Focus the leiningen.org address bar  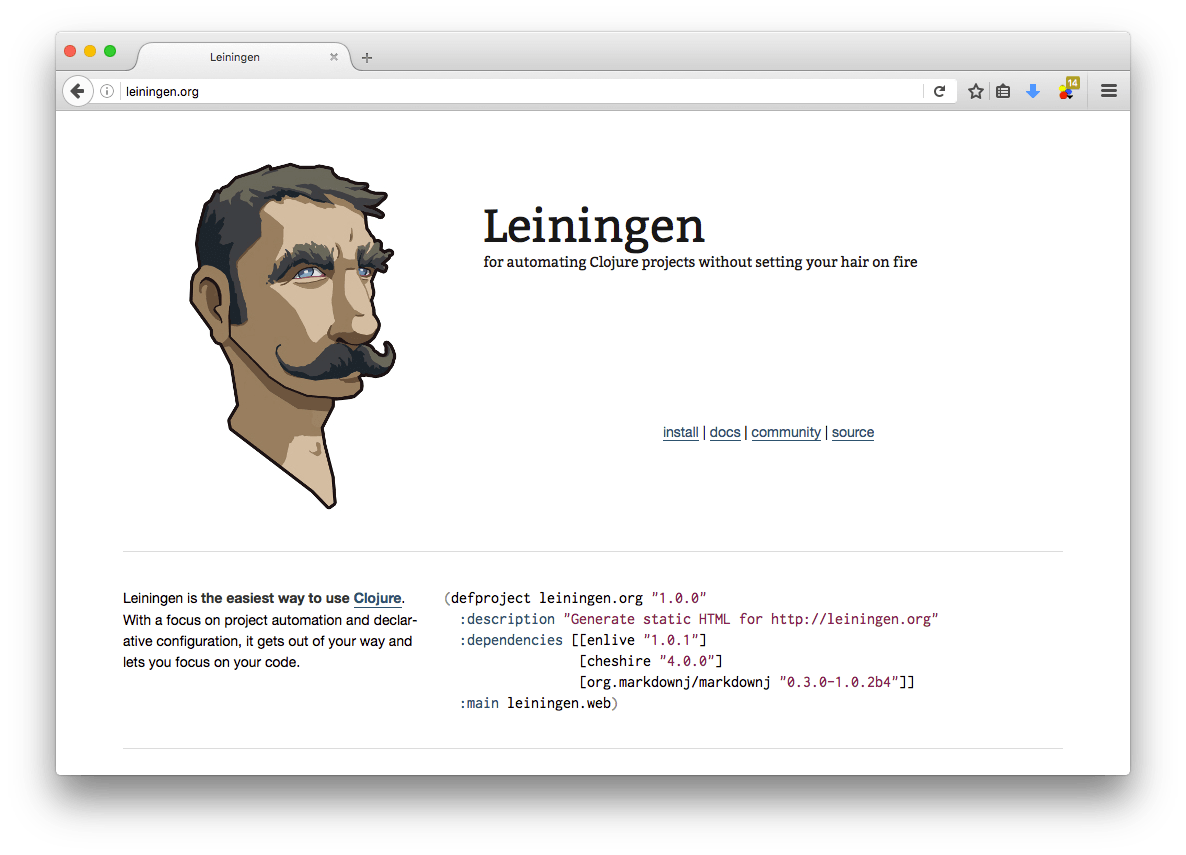[522, 92]
